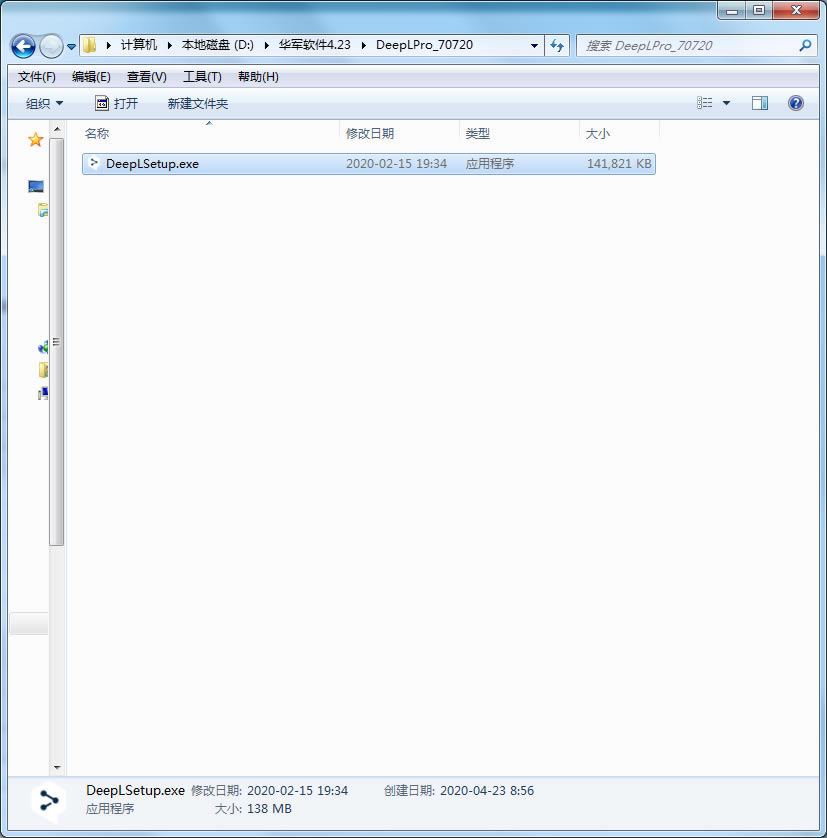Open recent locations dropdown beside navigation arrows
Screen dimensions: 827x838
(71, 47)
